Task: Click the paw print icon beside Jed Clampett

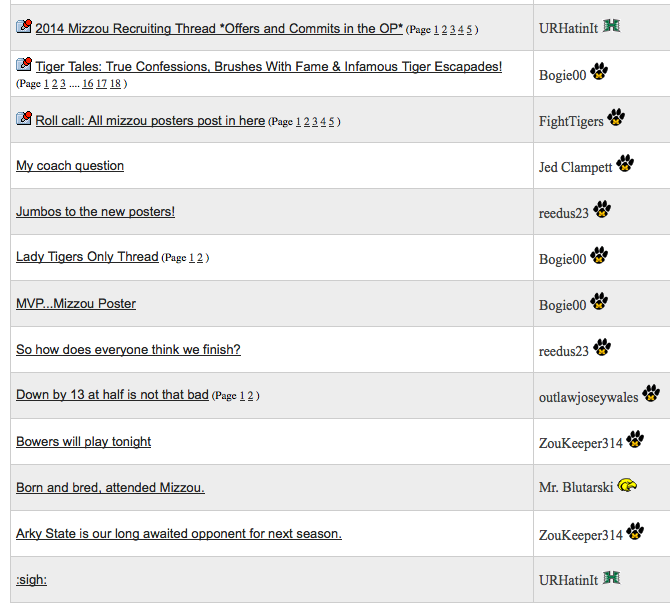Action: pos(625,163)
